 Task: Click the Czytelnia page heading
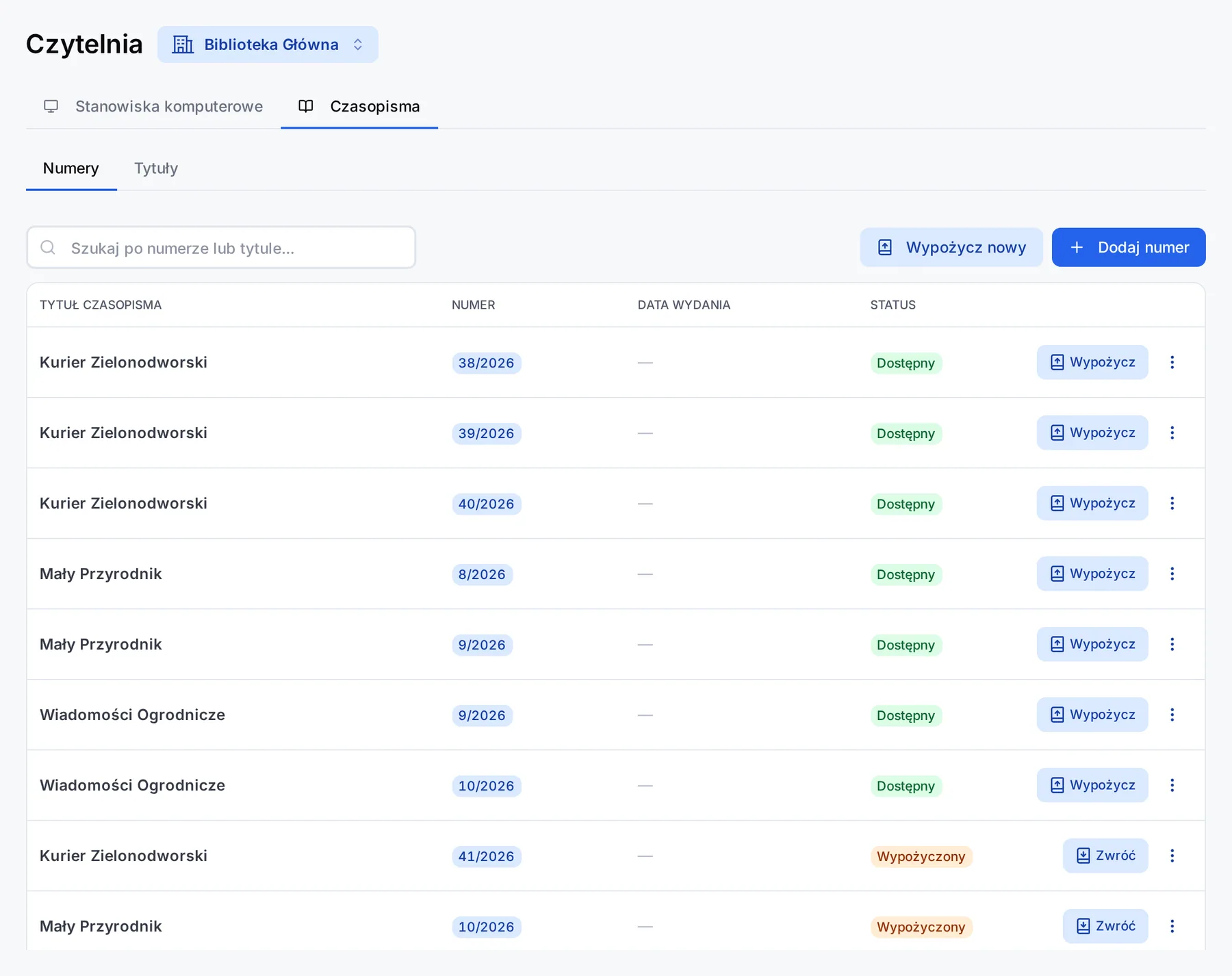[x=84, y=44]
